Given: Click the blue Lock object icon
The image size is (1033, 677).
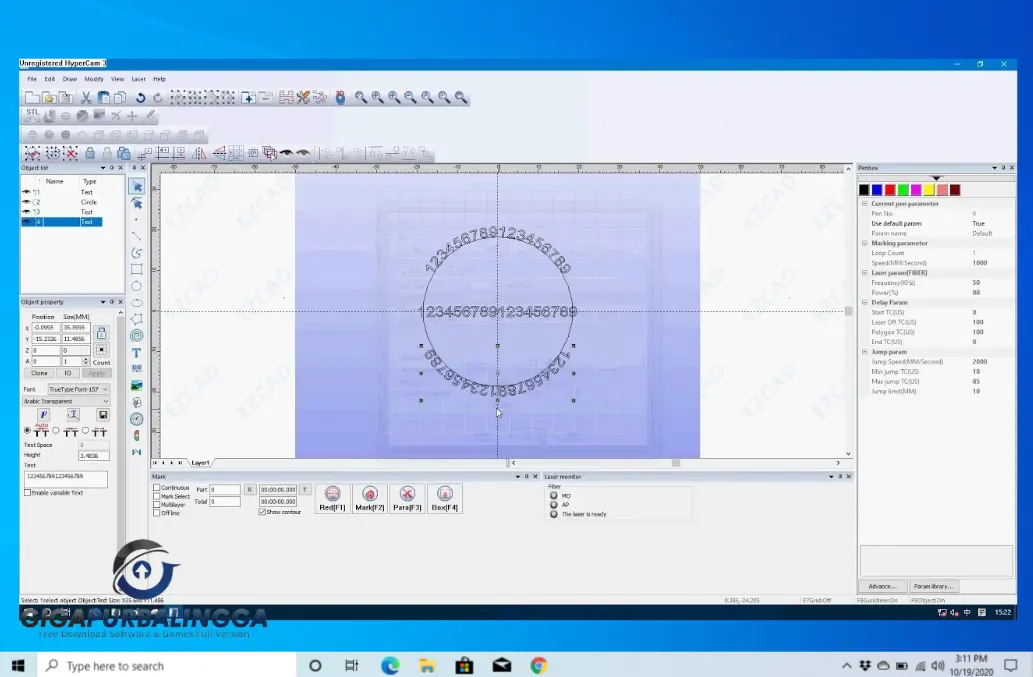Looking at the screenshot, I should [90, 153].
